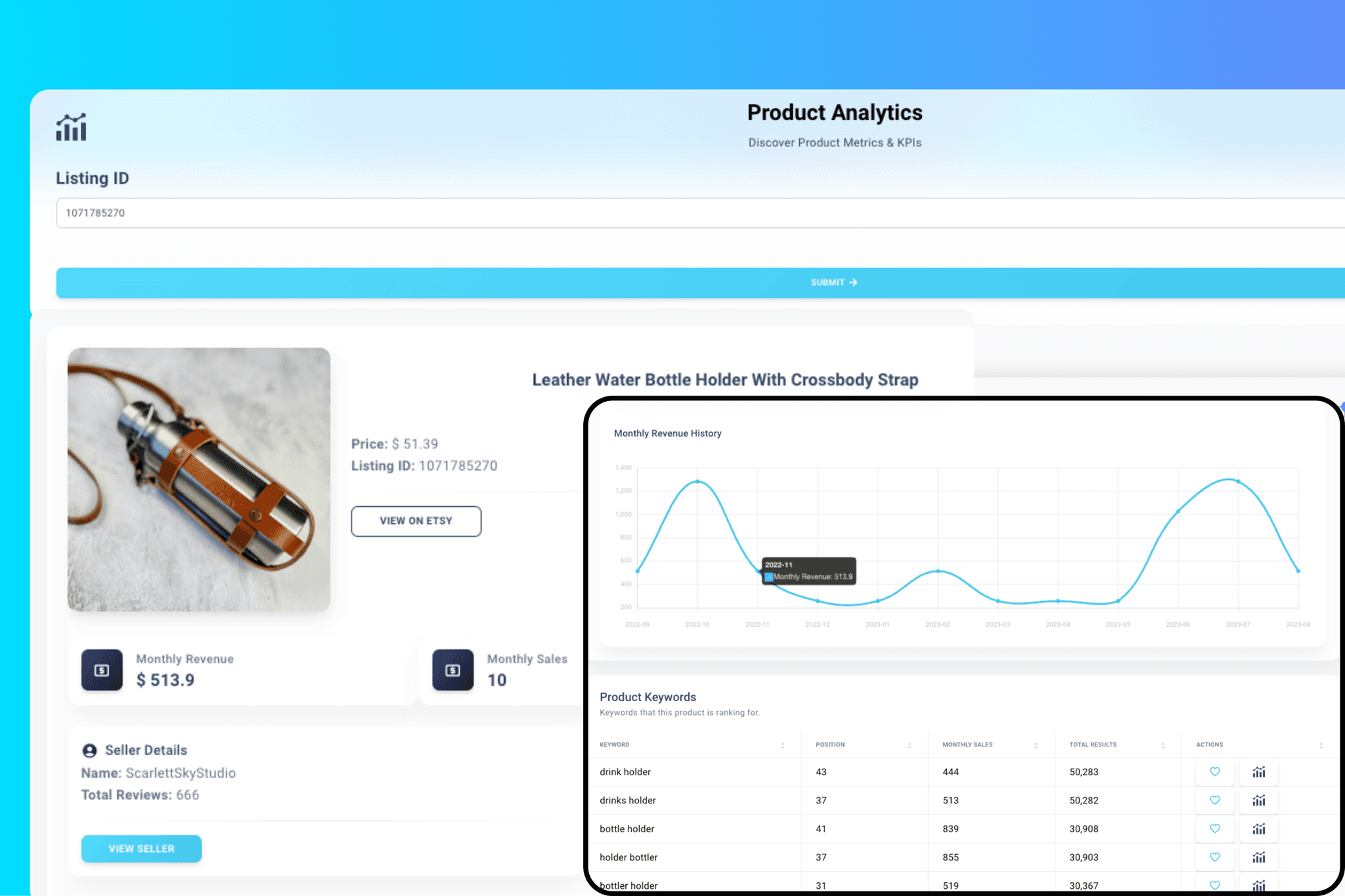
Task: Favorite the 'drink holder' keyword
Action: pos(1214,772)
